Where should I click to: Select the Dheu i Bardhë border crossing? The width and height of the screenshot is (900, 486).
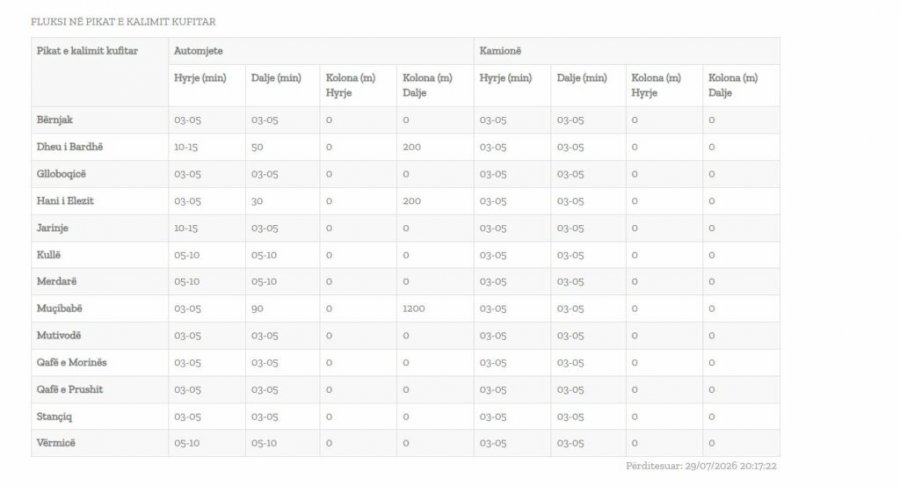coord(69,147)
